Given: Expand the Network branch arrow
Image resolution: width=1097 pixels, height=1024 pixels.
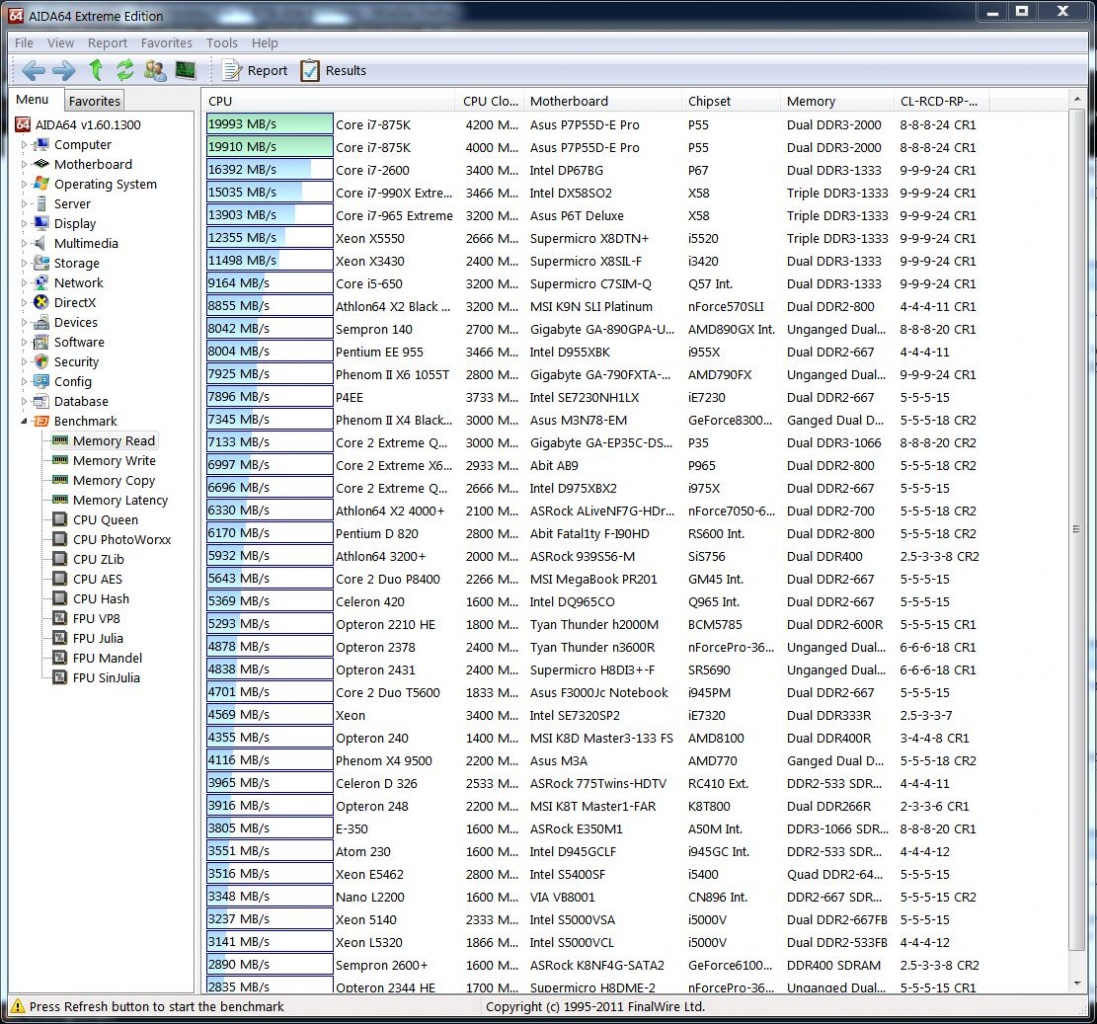Looking at the screenshot, I should pyautogui.click(x=24, y=283).
